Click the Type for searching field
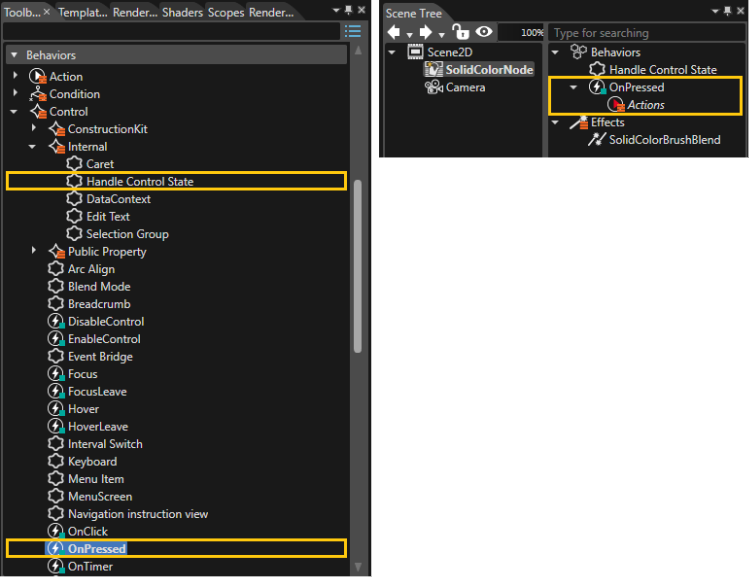Viewport: 750px width, 578px height. [x=646, y=33]
